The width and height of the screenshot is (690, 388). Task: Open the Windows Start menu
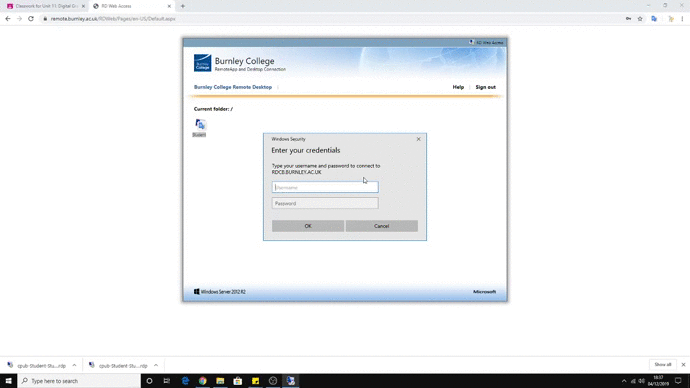tap(8, 381)
